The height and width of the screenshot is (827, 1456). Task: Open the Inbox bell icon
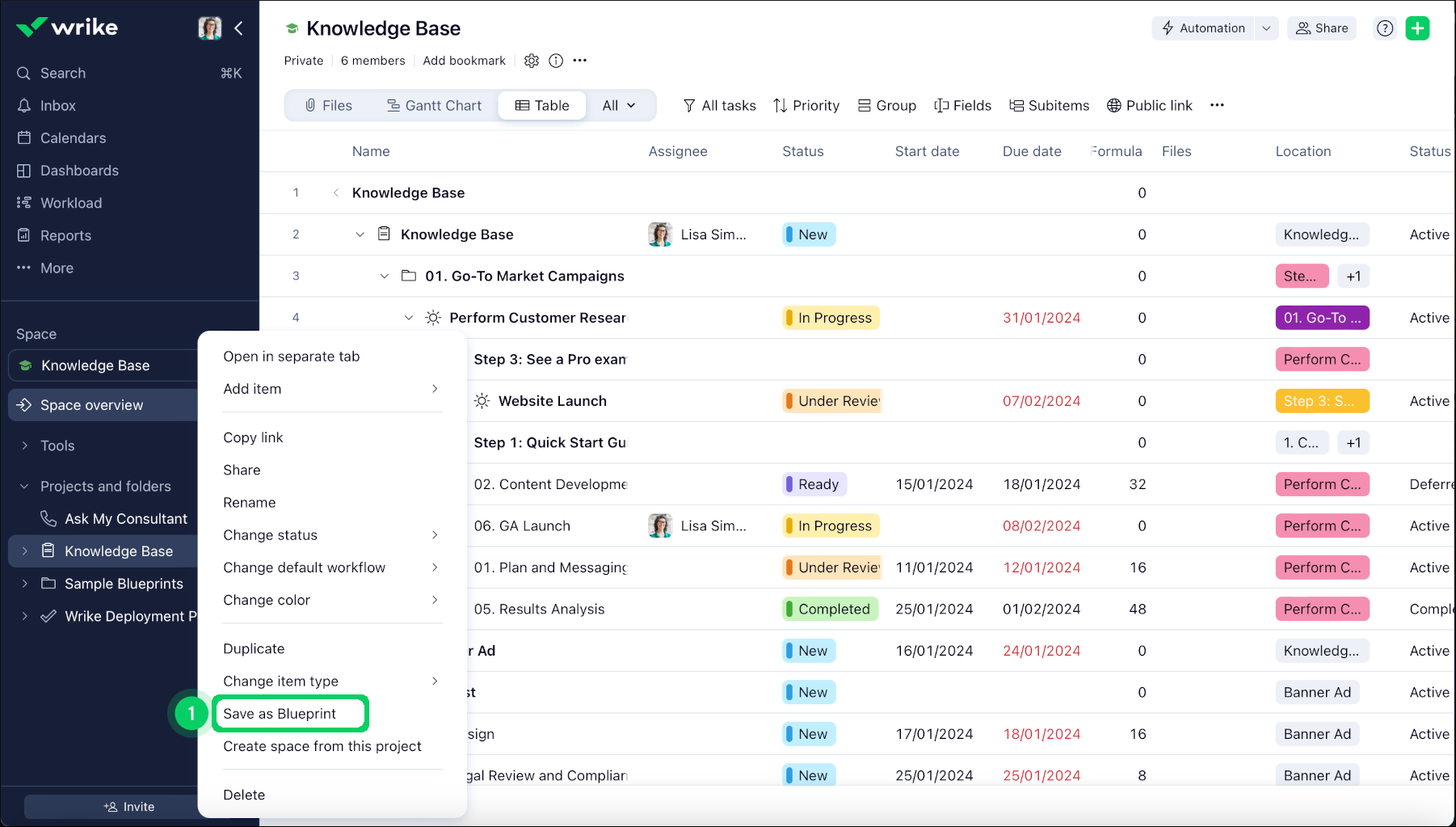coord(24,105)
